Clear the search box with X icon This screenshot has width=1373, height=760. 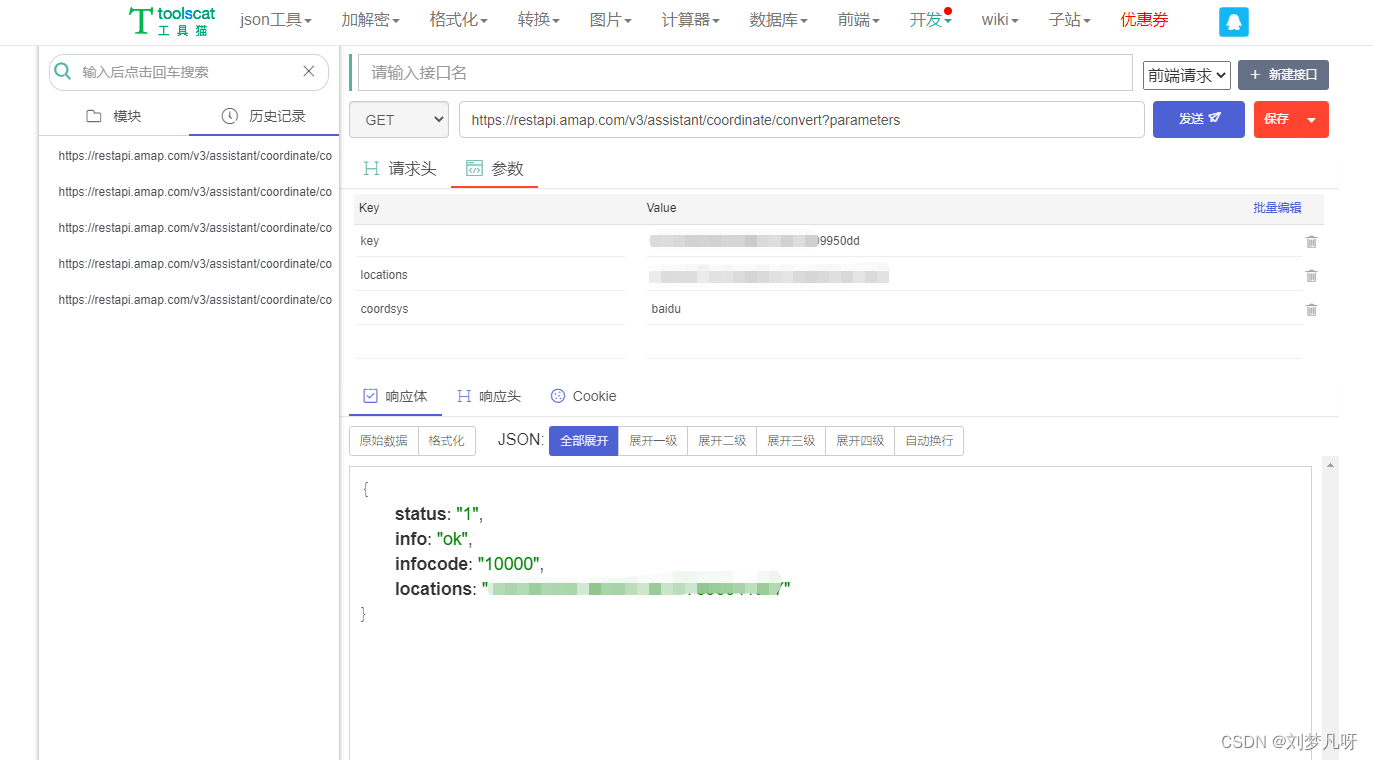coord(309,71)
